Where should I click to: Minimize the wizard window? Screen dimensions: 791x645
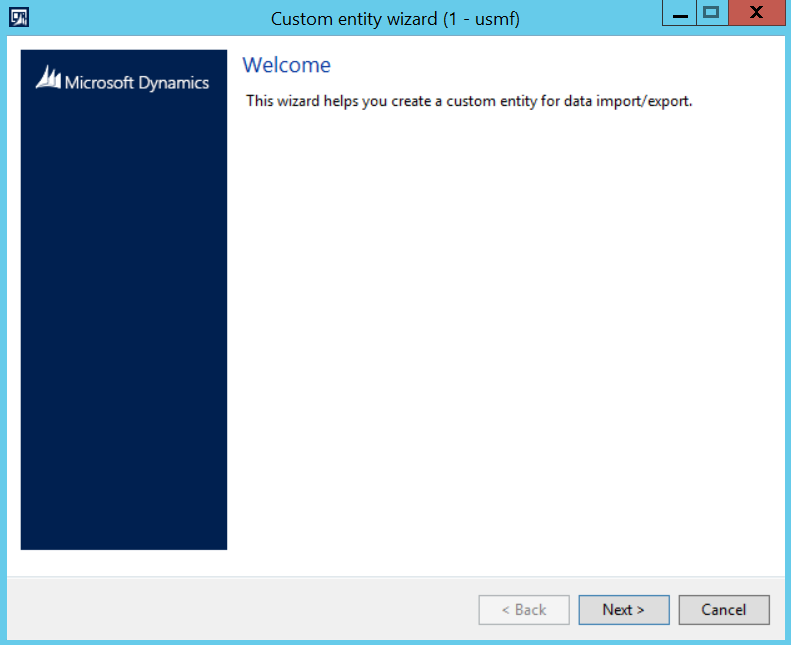click(680, 13)
